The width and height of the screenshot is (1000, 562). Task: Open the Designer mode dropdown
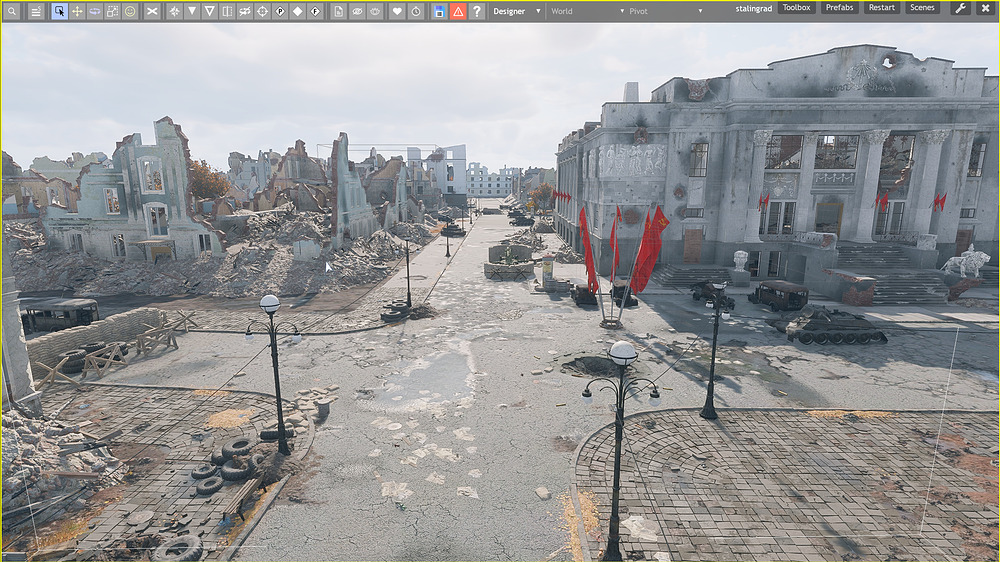(x=516, y=11)
